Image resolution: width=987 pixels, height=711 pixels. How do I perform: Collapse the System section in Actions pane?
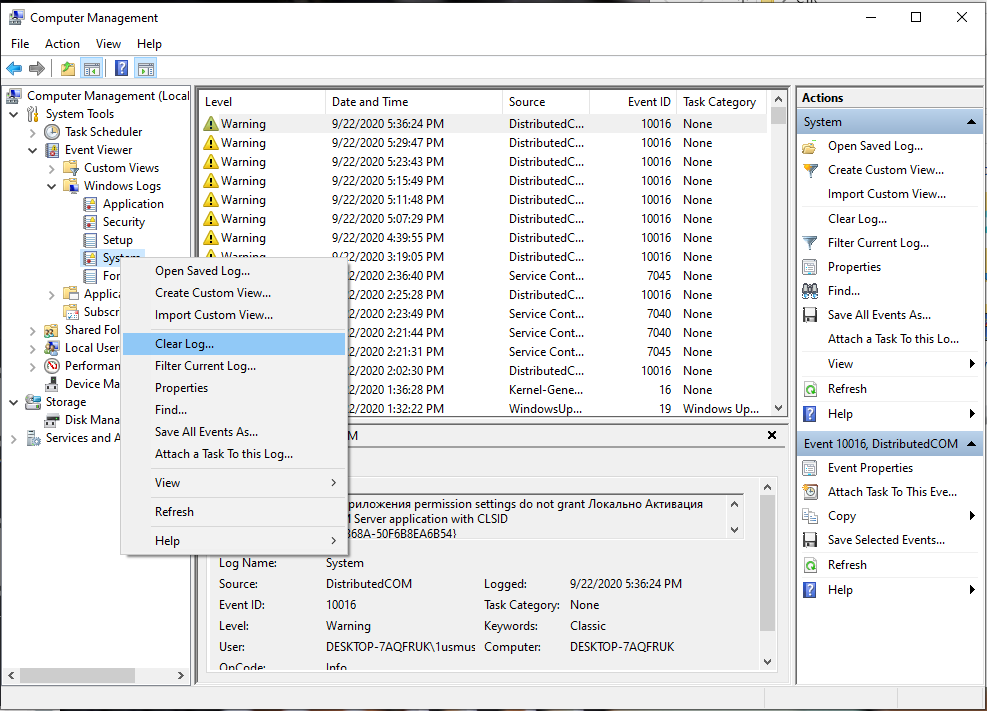[x=971, y=122]
